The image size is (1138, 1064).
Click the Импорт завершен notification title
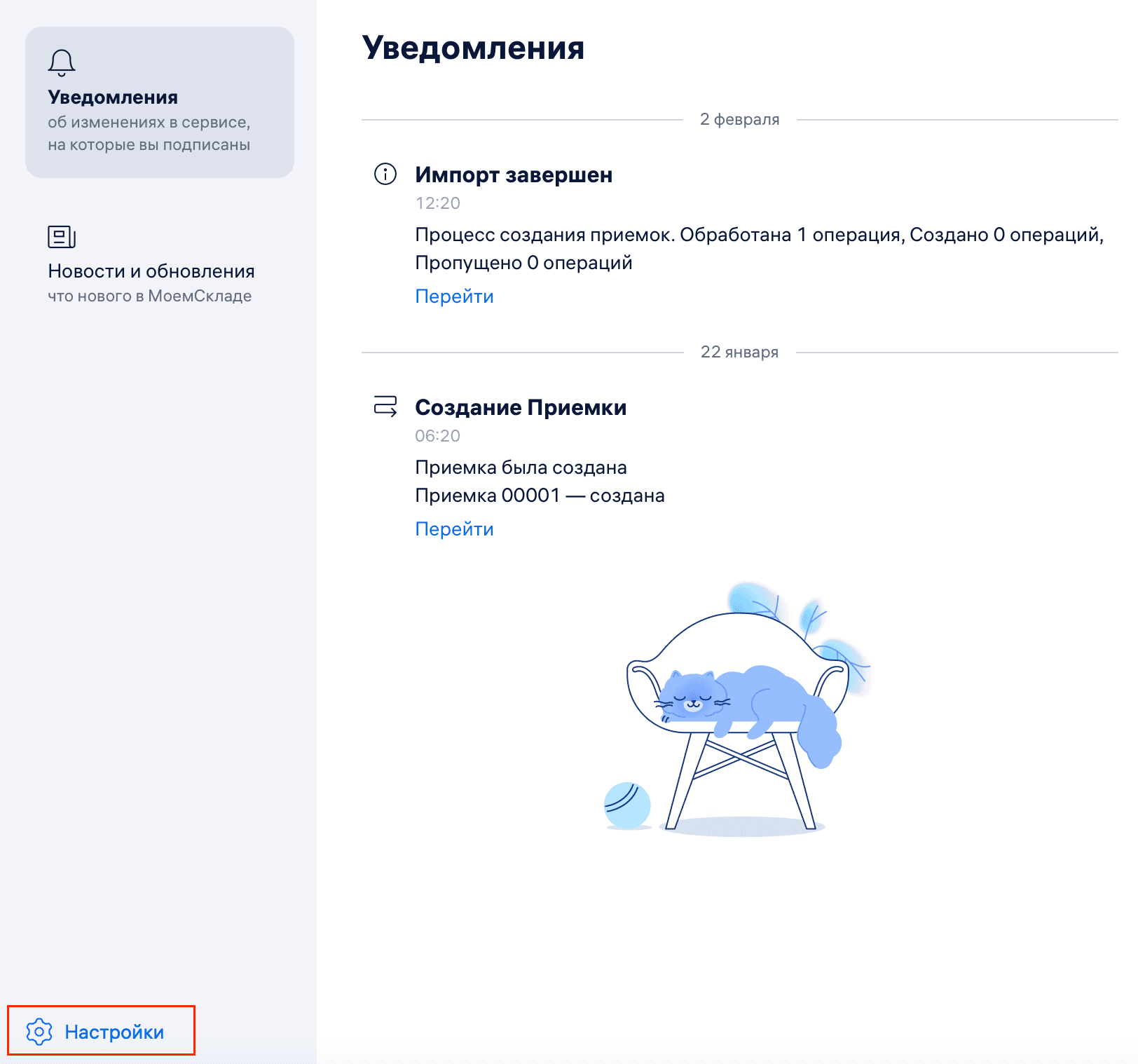point(514,175)
